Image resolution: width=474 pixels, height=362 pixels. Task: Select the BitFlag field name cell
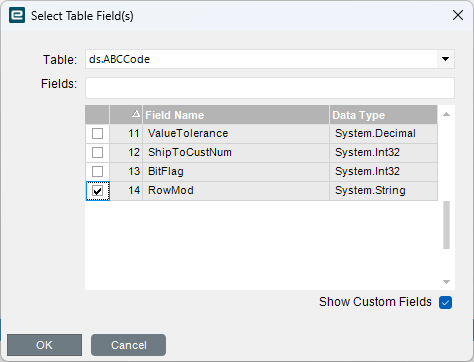point(236,172)
